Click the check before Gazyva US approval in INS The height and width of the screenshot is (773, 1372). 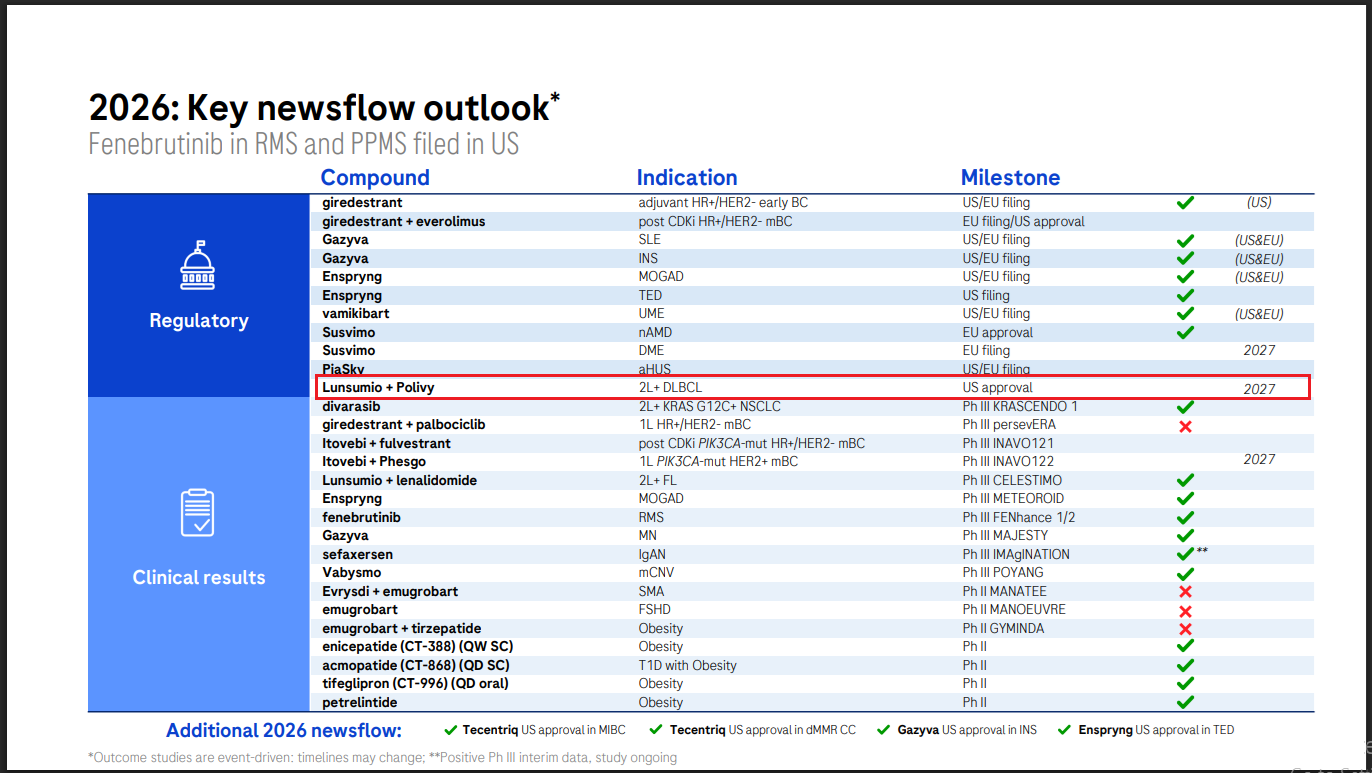click(884, 730)
